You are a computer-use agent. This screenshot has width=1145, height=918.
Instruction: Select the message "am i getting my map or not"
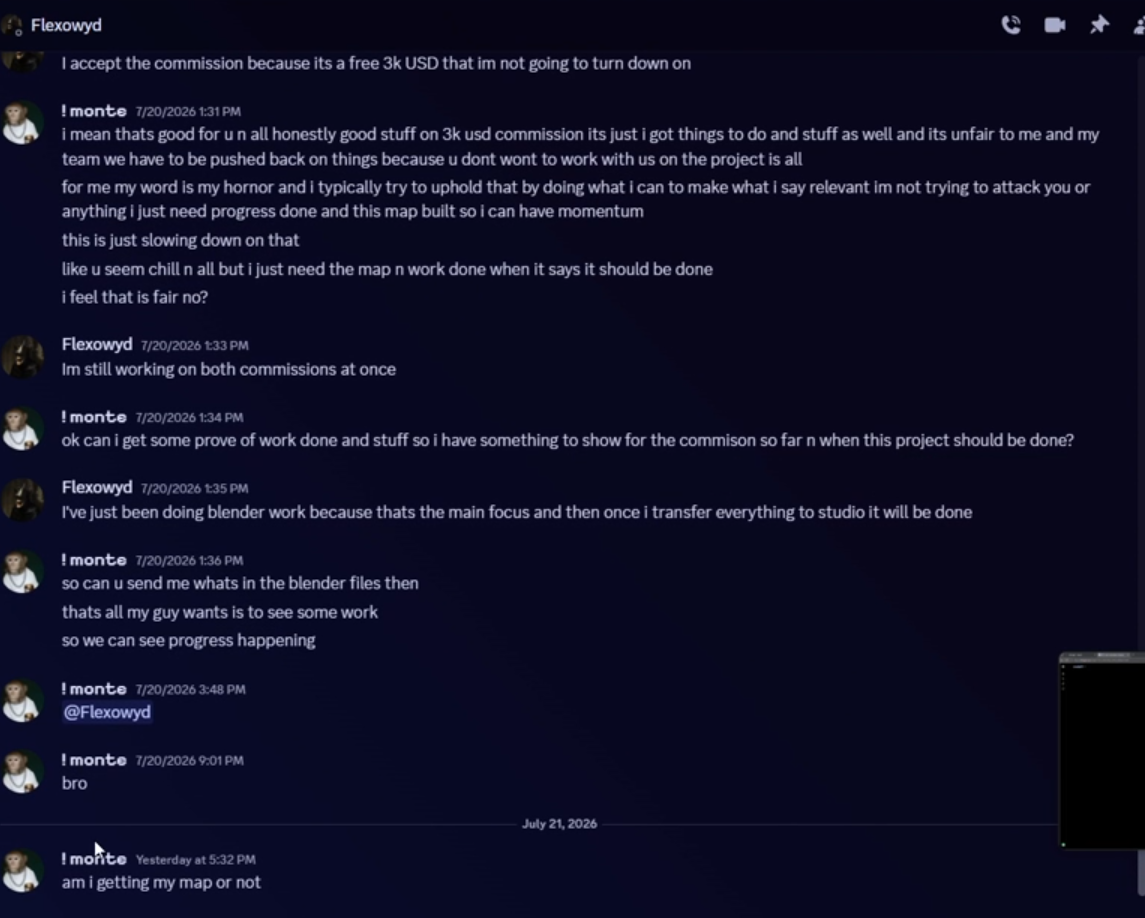(x=161, y=882)
